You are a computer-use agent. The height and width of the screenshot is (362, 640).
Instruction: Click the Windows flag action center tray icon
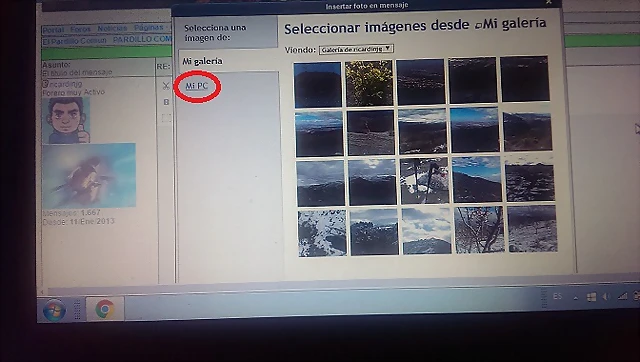(x=591, y=298)
